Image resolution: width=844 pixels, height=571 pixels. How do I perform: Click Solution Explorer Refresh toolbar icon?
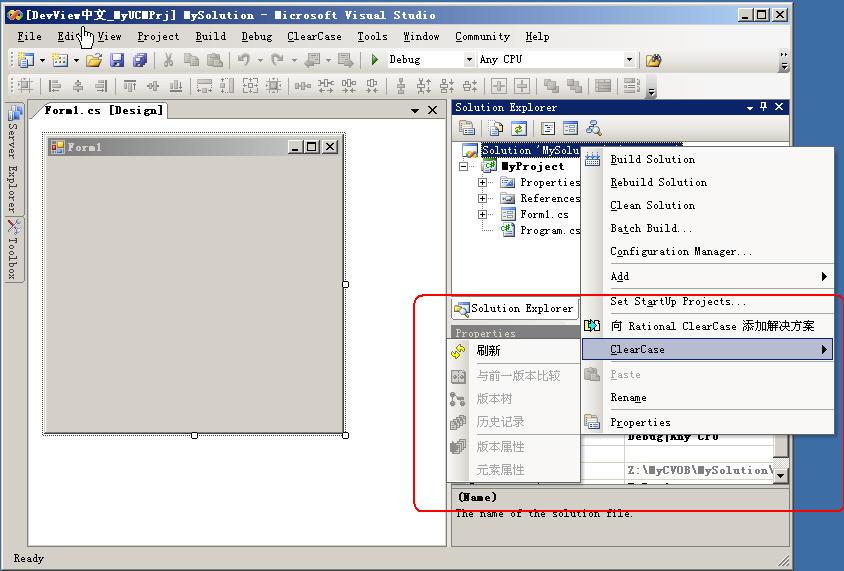tap(519, 128)
